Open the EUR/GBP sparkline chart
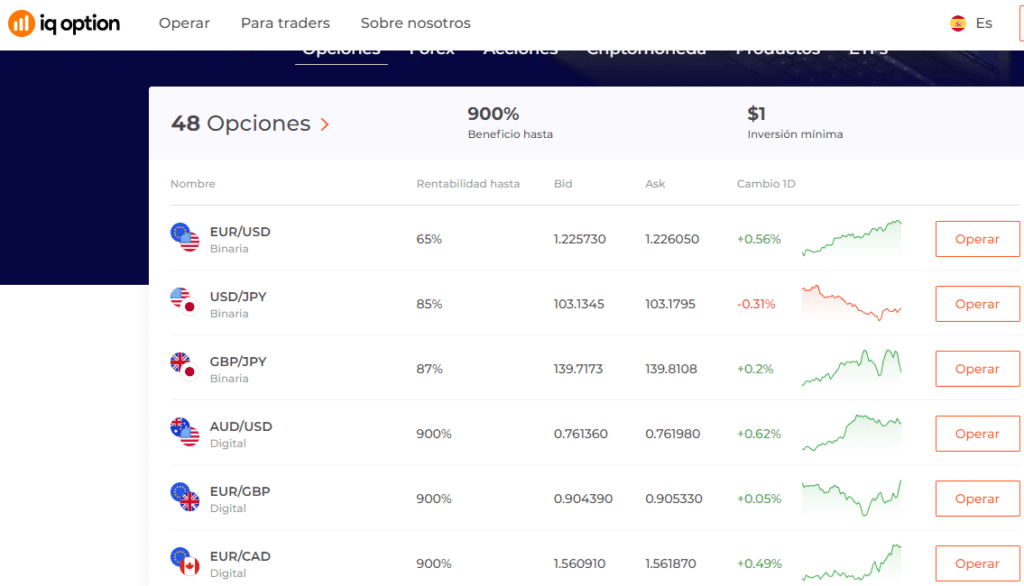Image resolution: width=1024 pixels, height=586 pixels. [852, 498]
